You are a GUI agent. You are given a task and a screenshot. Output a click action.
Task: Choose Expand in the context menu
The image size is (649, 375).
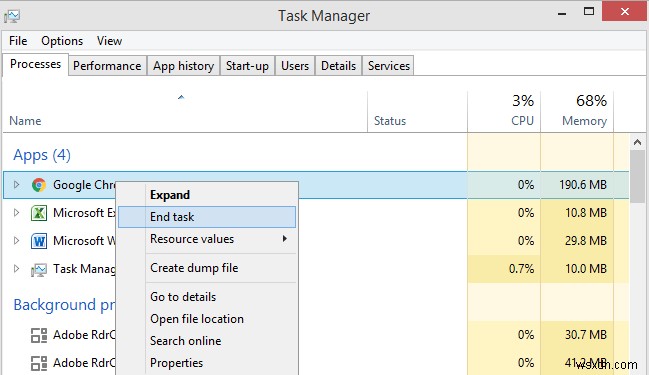click(207, 195)
